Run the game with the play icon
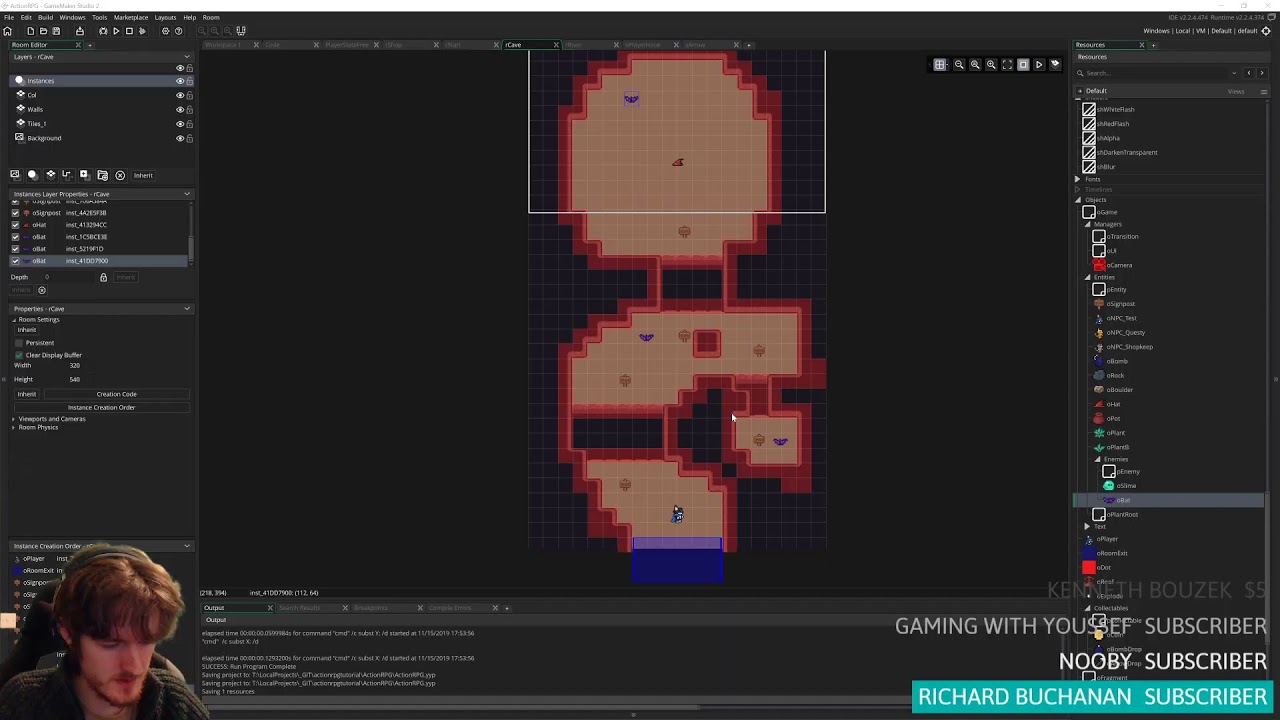 pyautogui.click(x=116, y=31)
